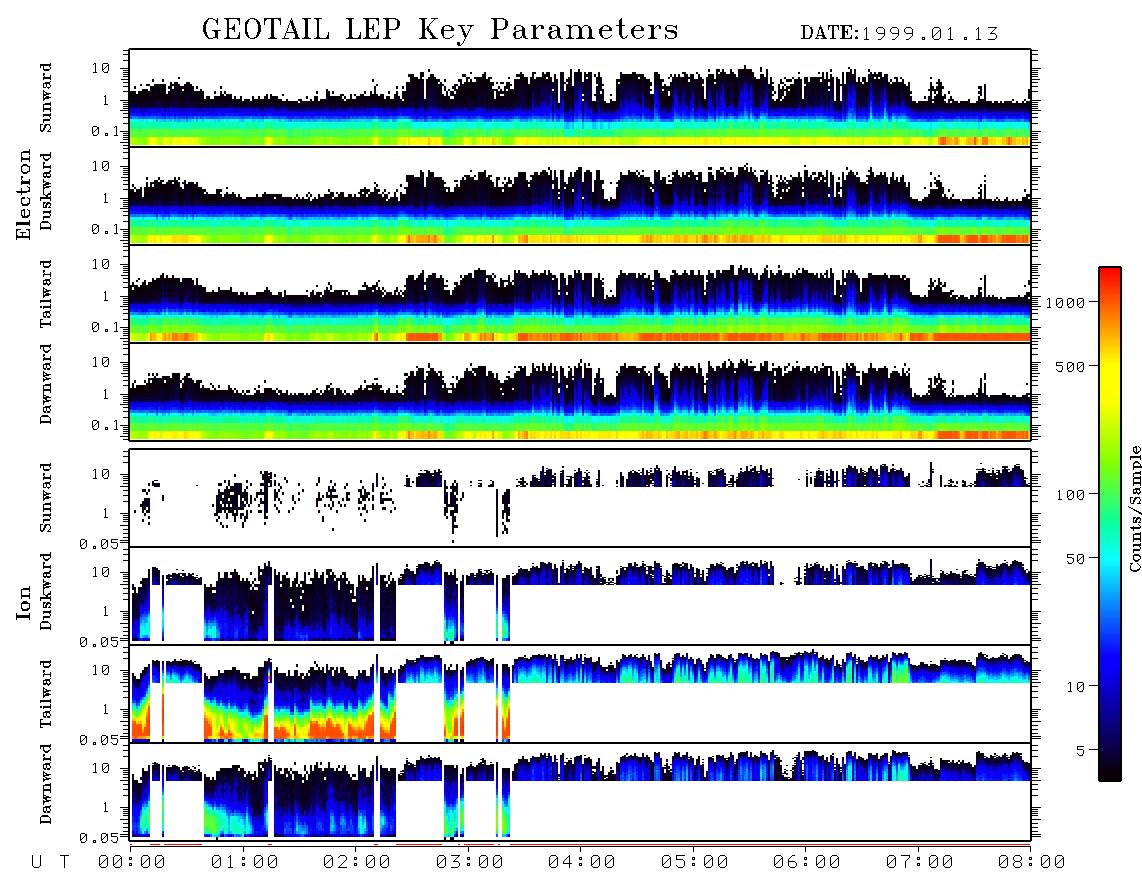Click the "Dawnward" label of the Ion group
This screenshot has width=1142, height=880.
click(45, 784)
